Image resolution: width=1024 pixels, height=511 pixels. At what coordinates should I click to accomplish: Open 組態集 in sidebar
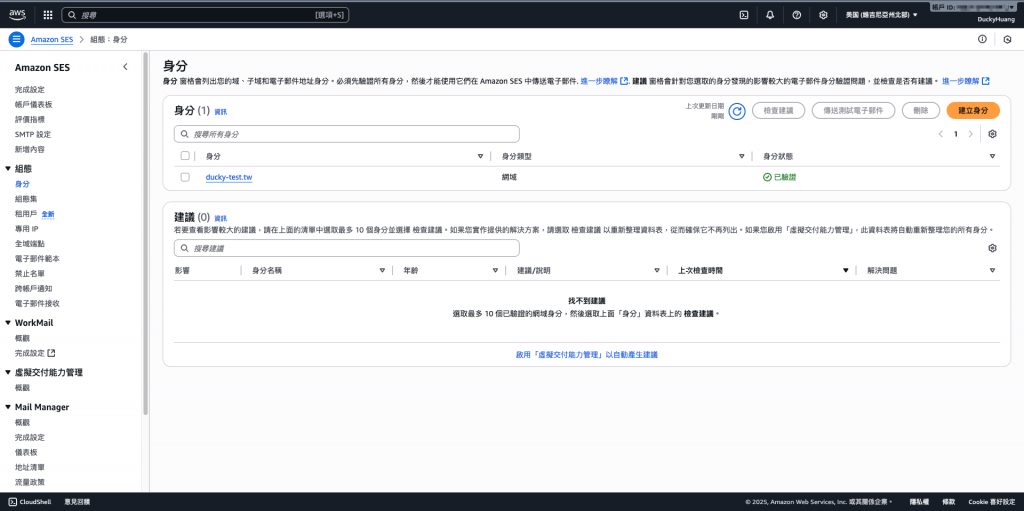26,199
